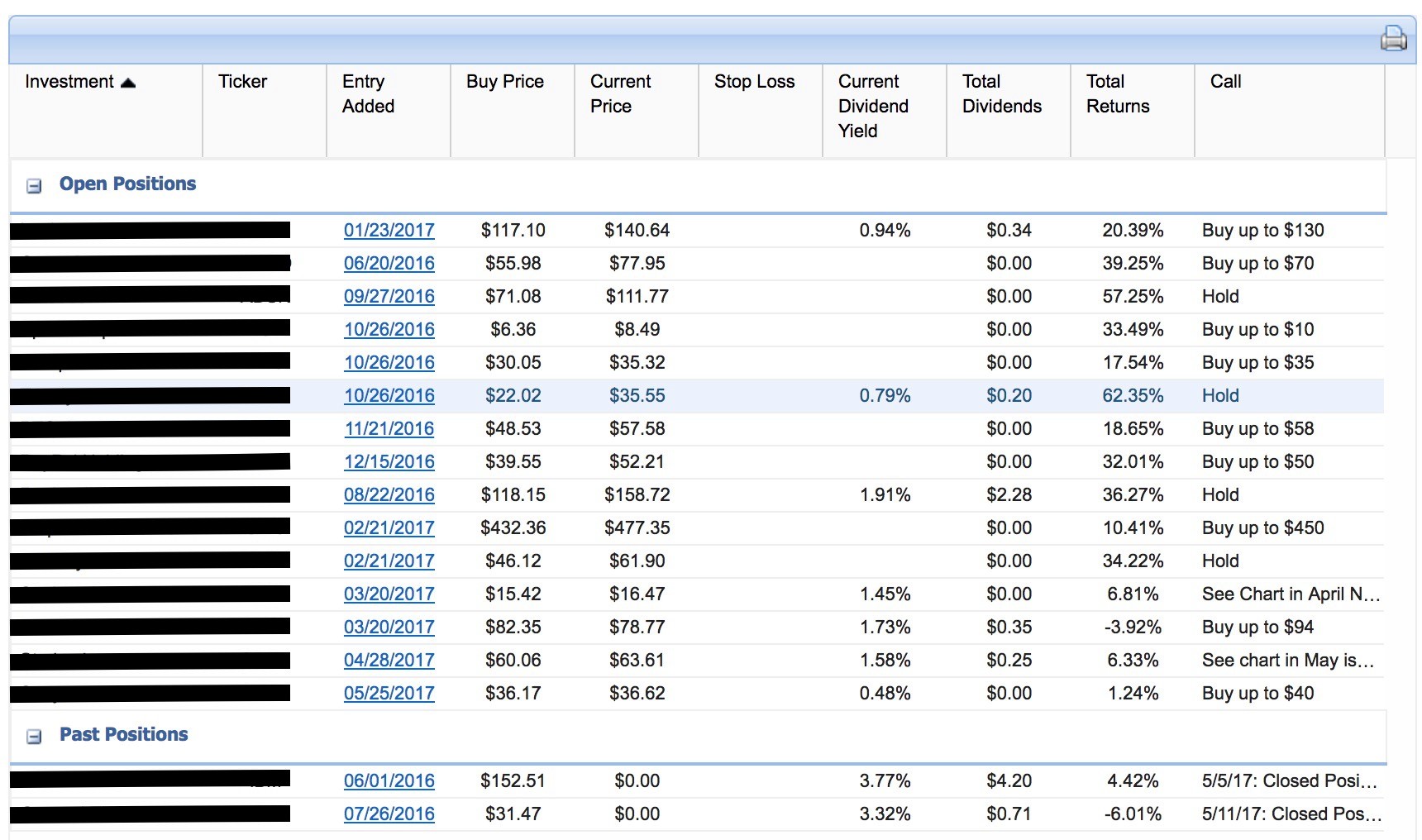This screenshot has height=840, width=1422.
Task: Open the 08/22/2016 entry date link
Action: pyautogui.click(x=389, y=495)
